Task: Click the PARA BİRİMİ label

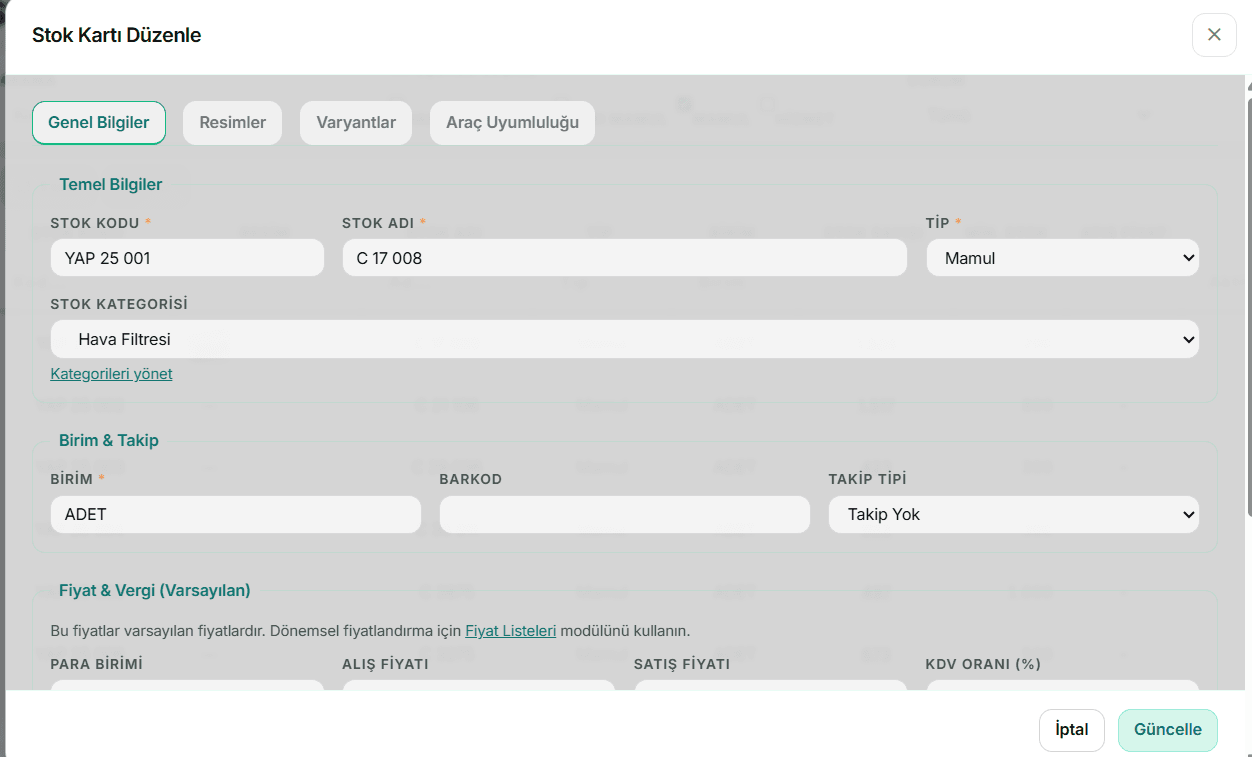Action: point(97,664)
